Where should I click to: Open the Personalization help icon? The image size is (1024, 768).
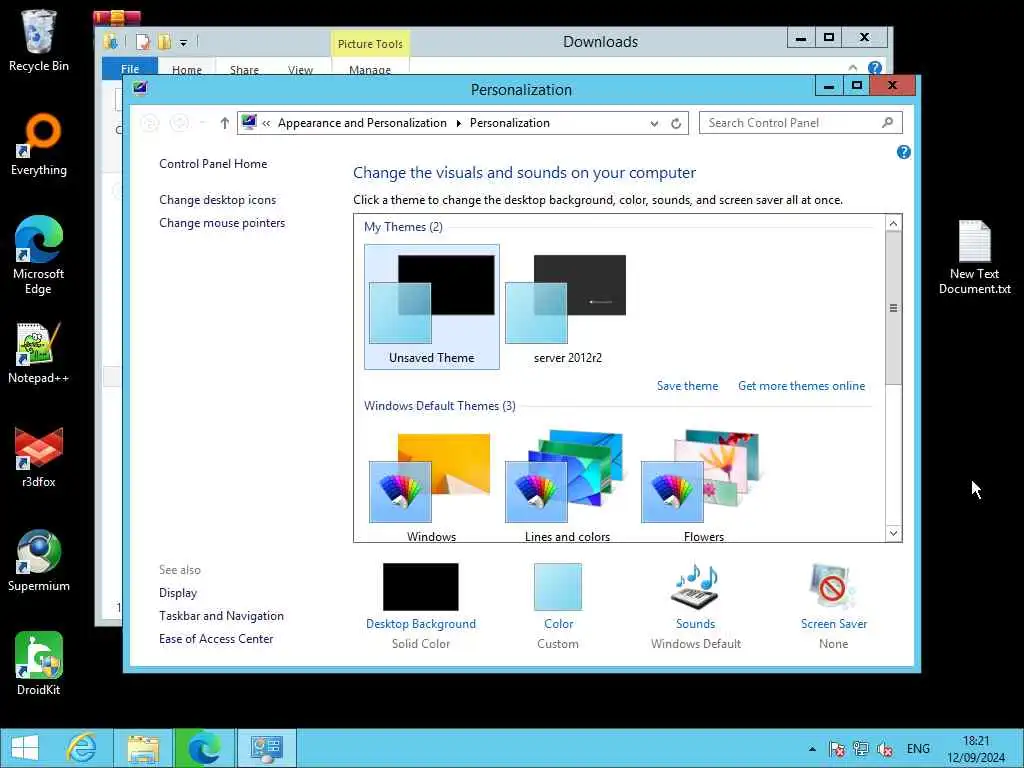coord(903,152)
